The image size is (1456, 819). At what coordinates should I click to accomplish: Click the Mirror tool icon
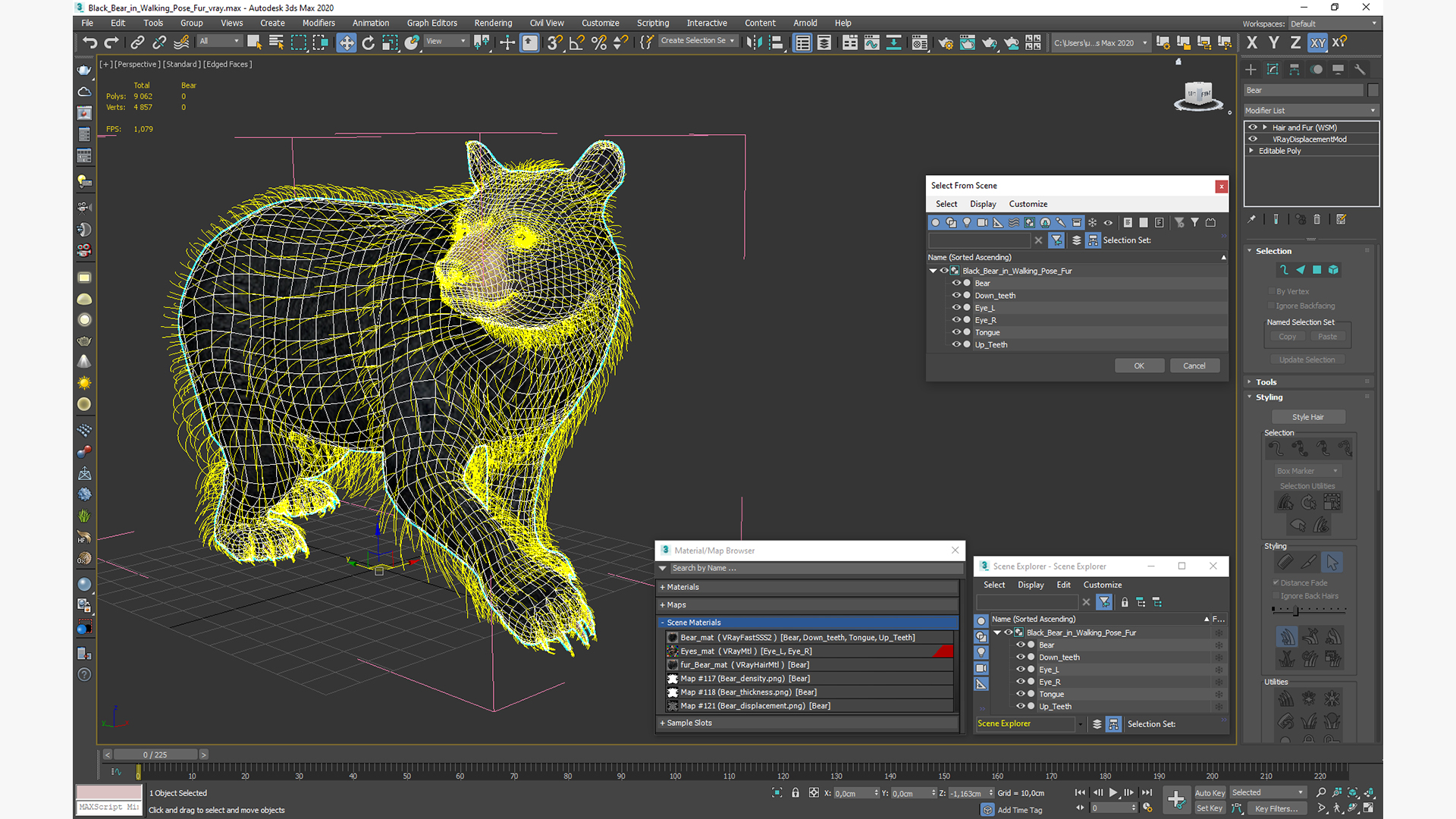pos(754,42)
